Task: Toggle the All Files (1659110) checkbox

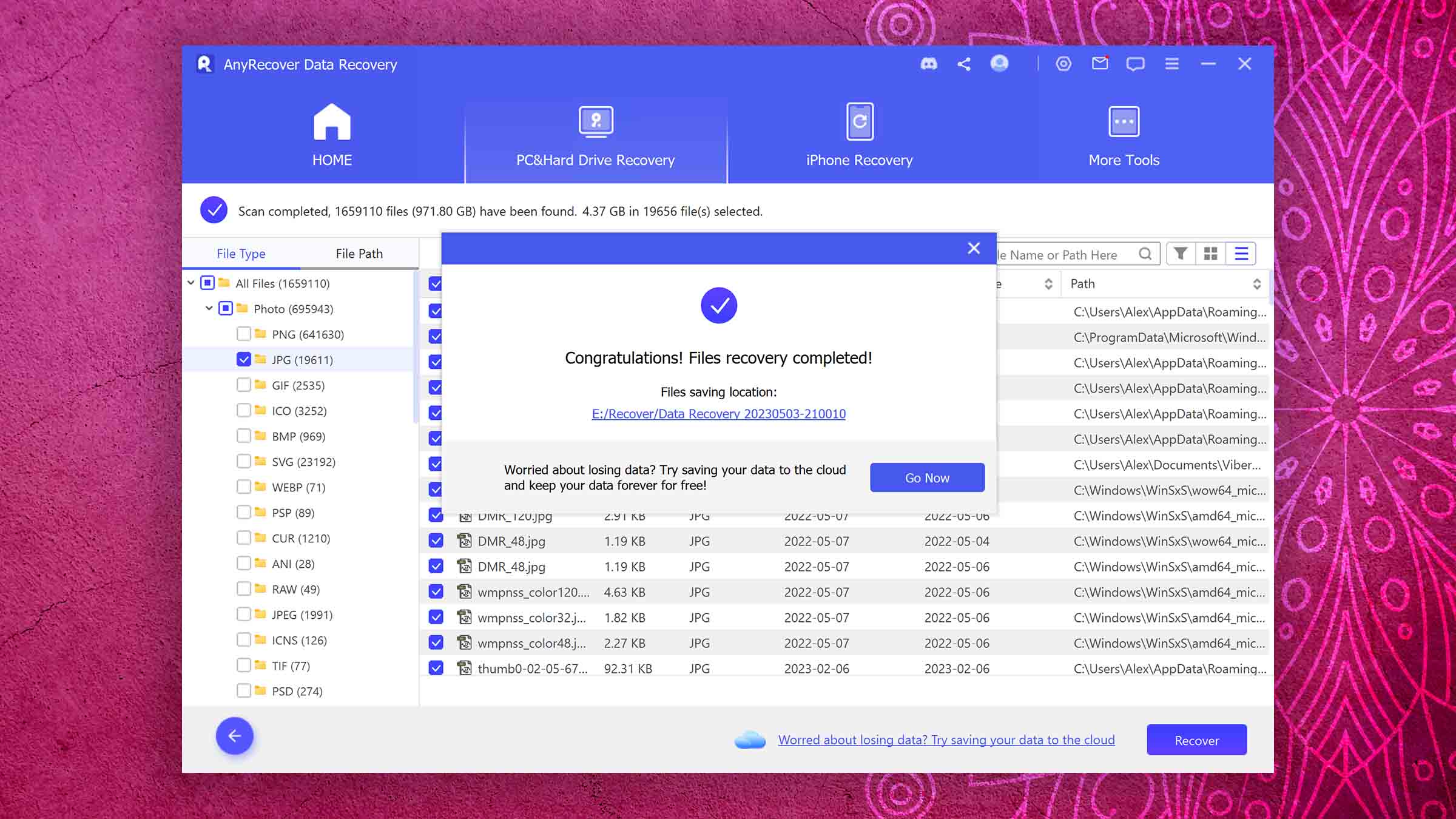Action: click(x=207, y=283)
